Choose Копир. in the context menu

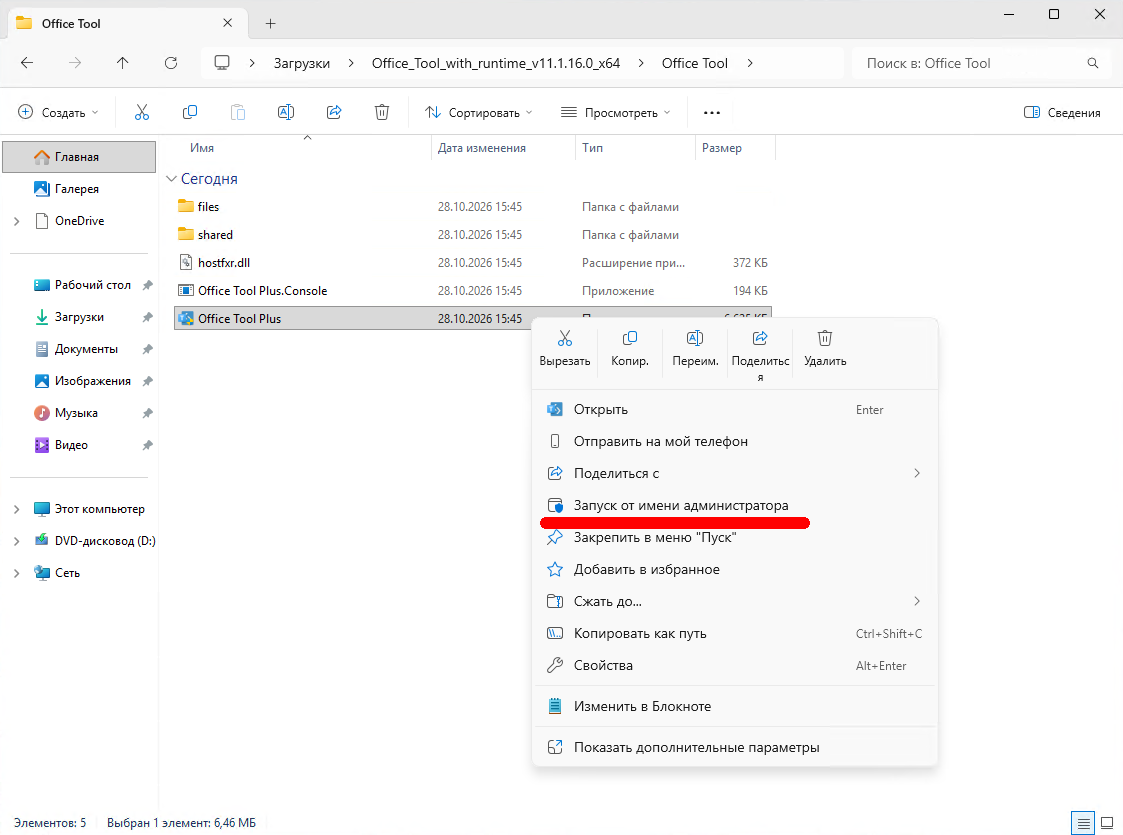(630, 349)
